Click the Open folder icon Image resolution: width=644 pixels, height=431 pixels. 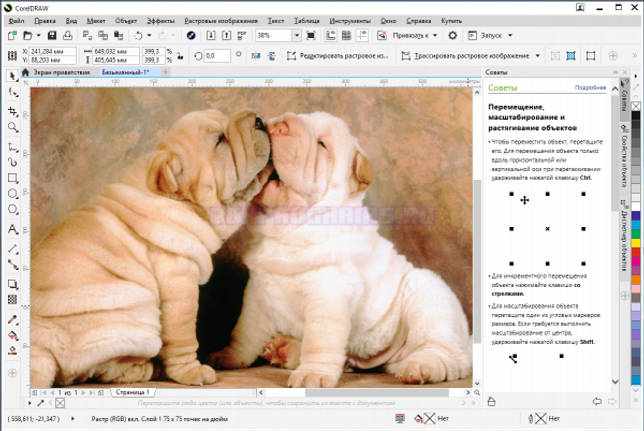tap(27, 35)
